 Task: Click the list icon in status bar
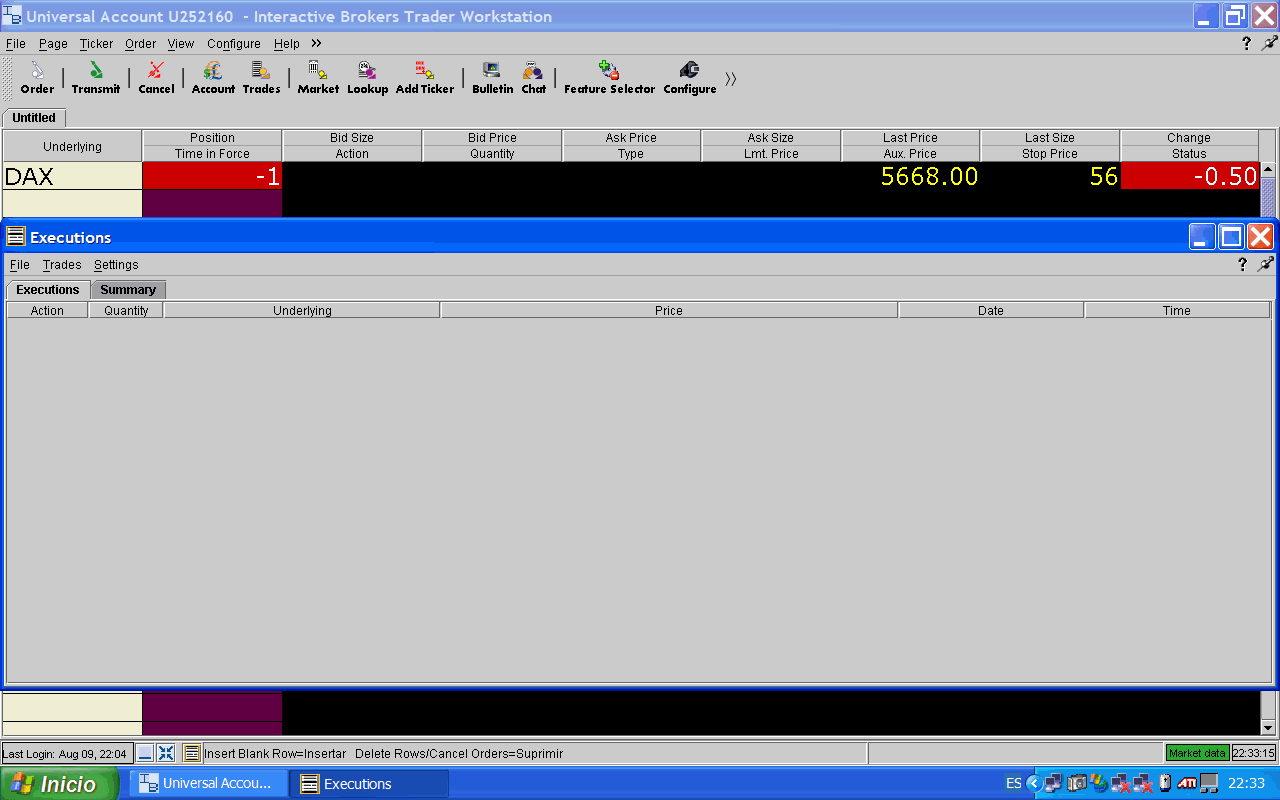coord(192,753)
